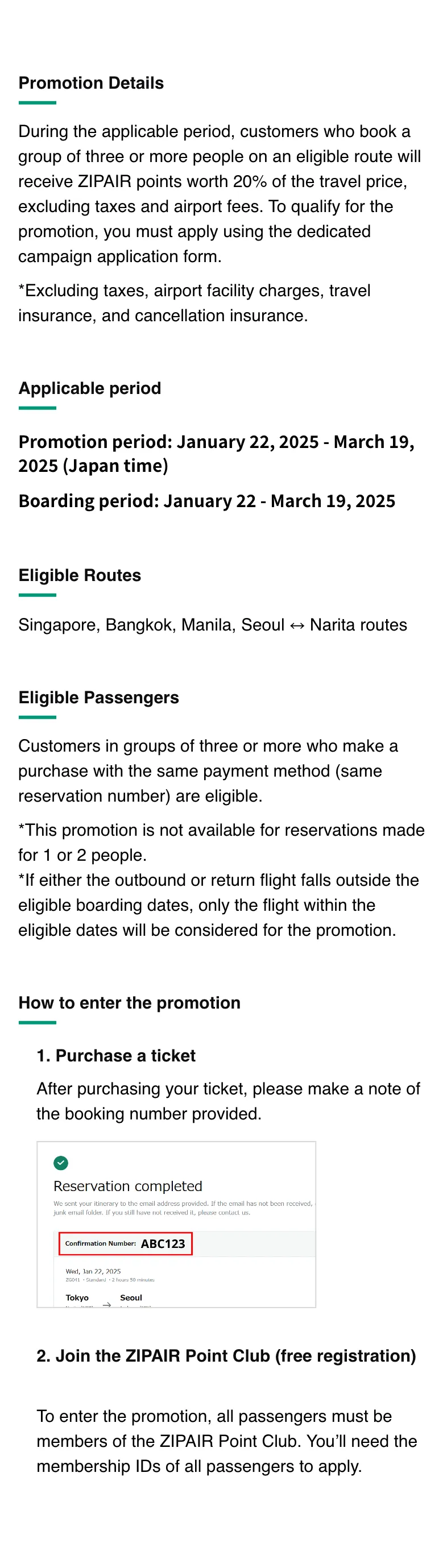Image resolution: width=447 pixels, height=1568 pixels.
Task: Click the Applicable period heading
Action: coord(89,388)
